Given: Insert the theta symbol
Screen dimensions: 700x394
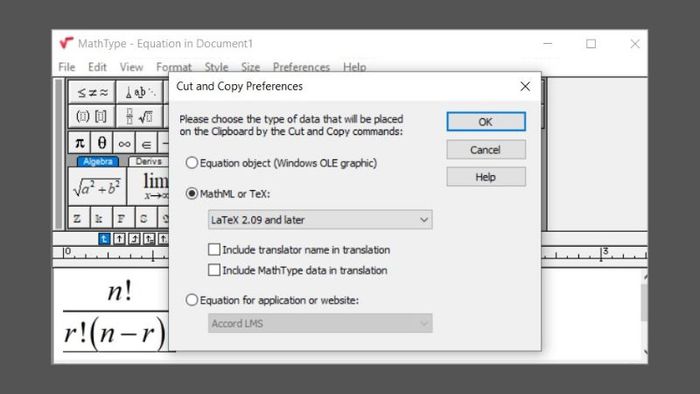Looking at the screenshot, I should pos(102,143).
